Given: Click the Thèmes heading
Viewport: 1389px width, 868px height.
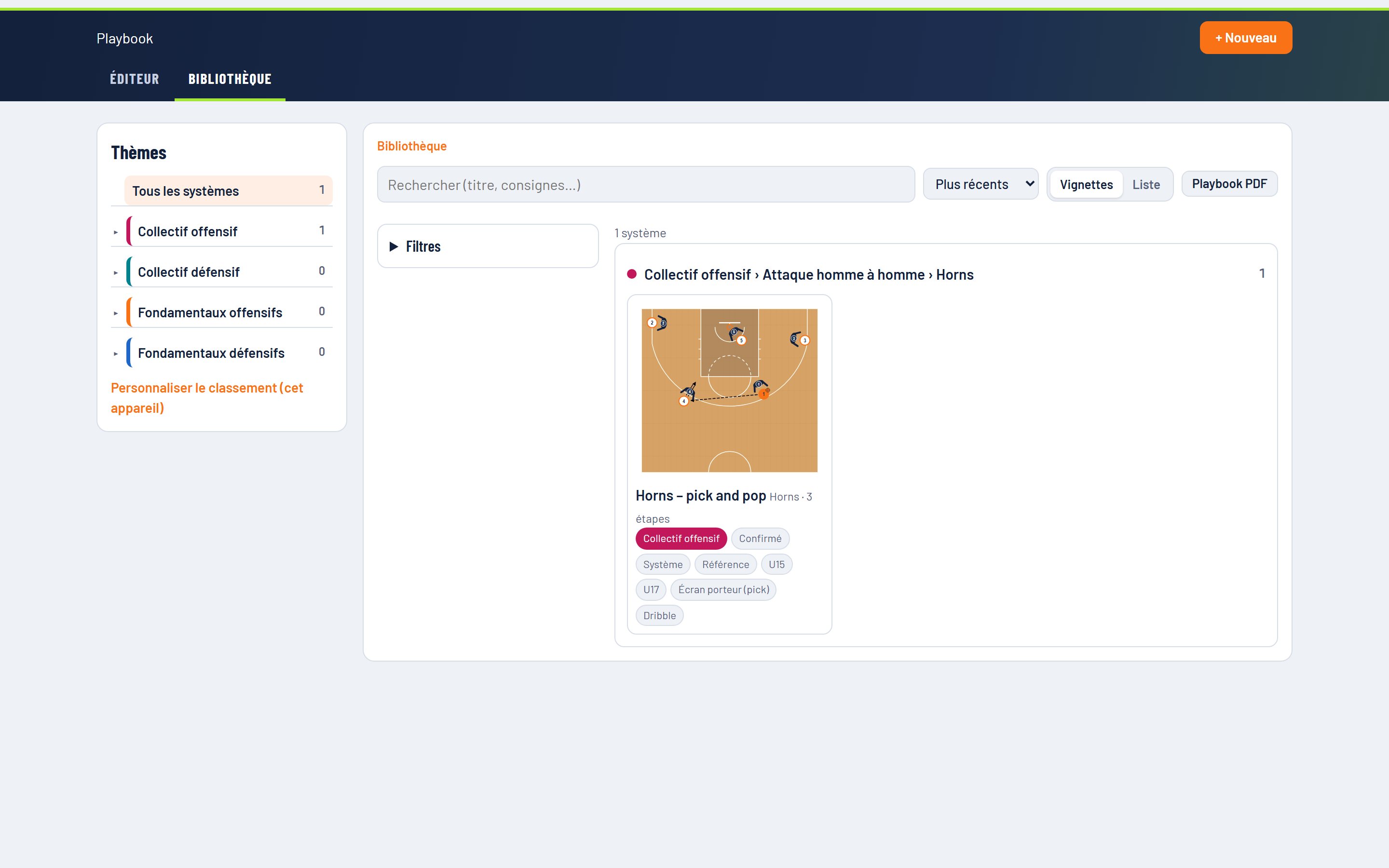Looking at the screenshot, I should (x=138, y=153).
